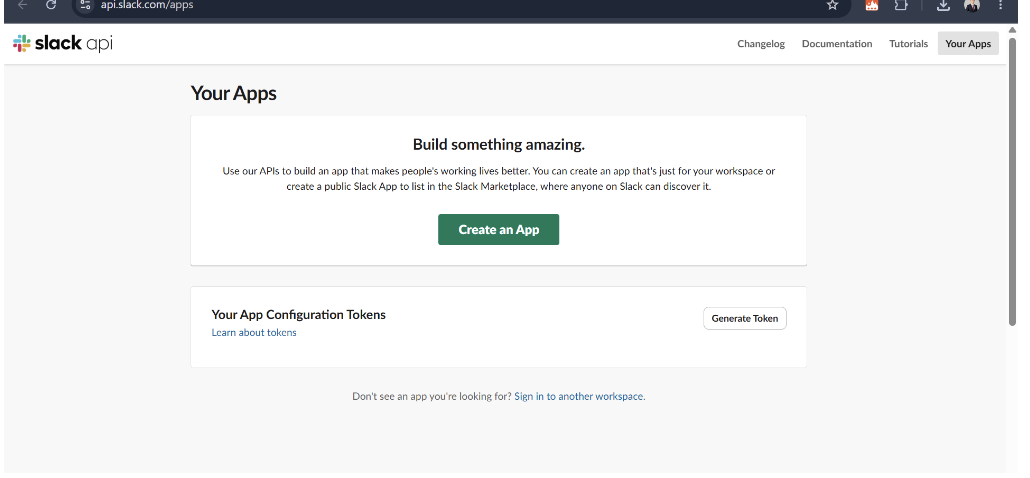This screenshot has width=1030, height=478.
Task: Go back with the browser back arrow
Action: pyautogui.click(x=22, y=5)
